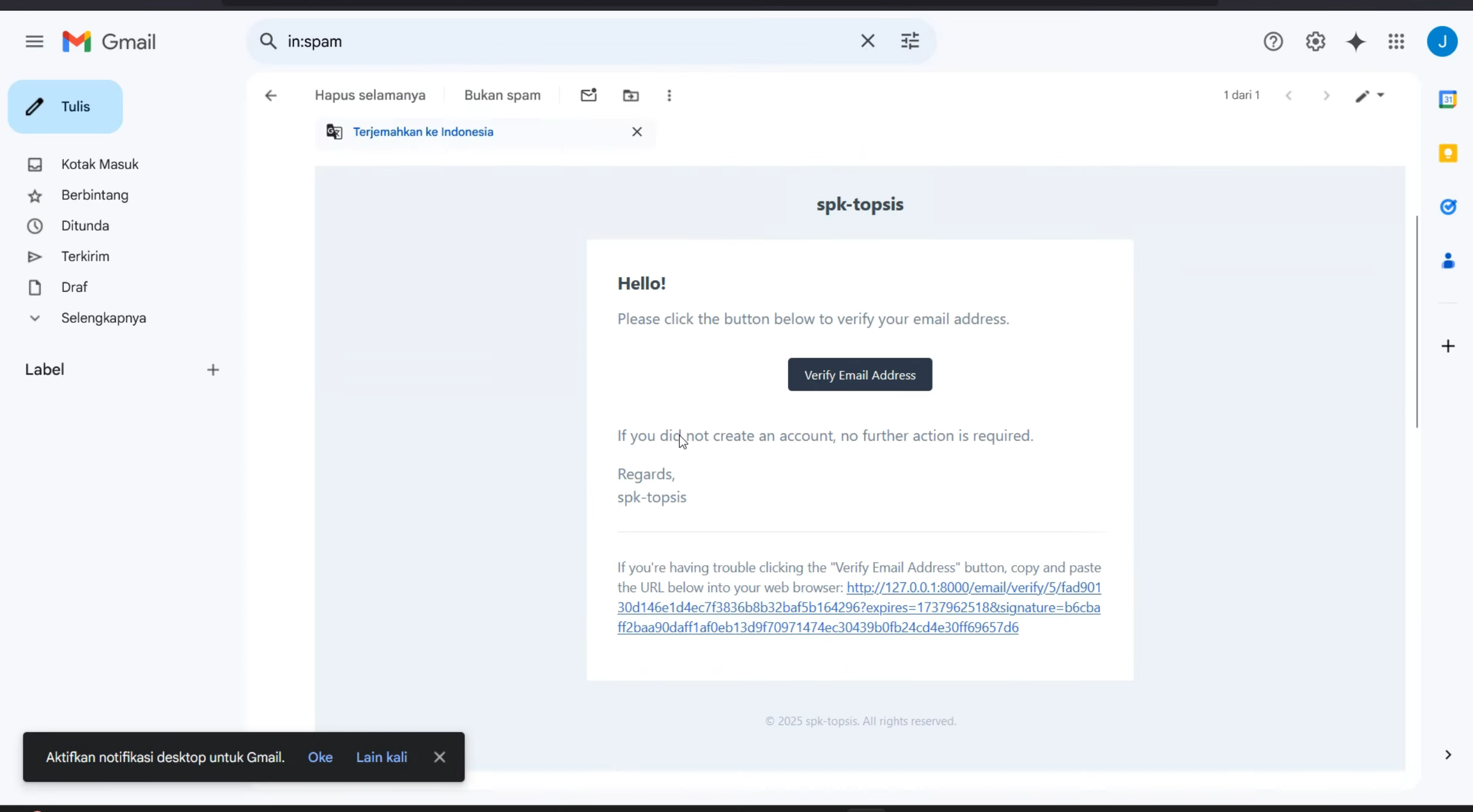The image size is (1473, 812).
Task: Mark message as Bukan spam
Action: click(503, 96)
